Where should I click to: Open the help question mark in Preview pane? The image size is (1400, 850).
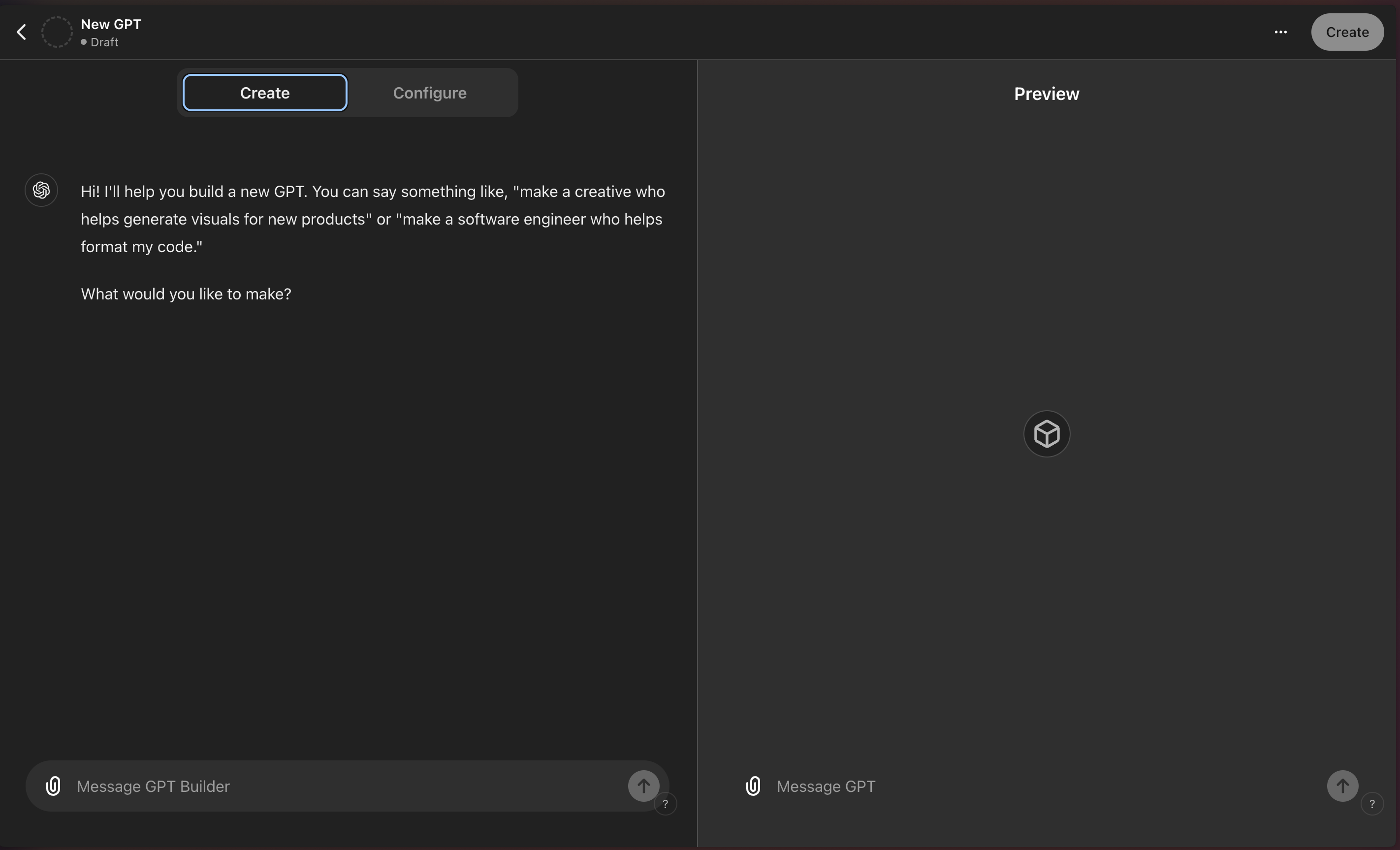click(1371, 804)
